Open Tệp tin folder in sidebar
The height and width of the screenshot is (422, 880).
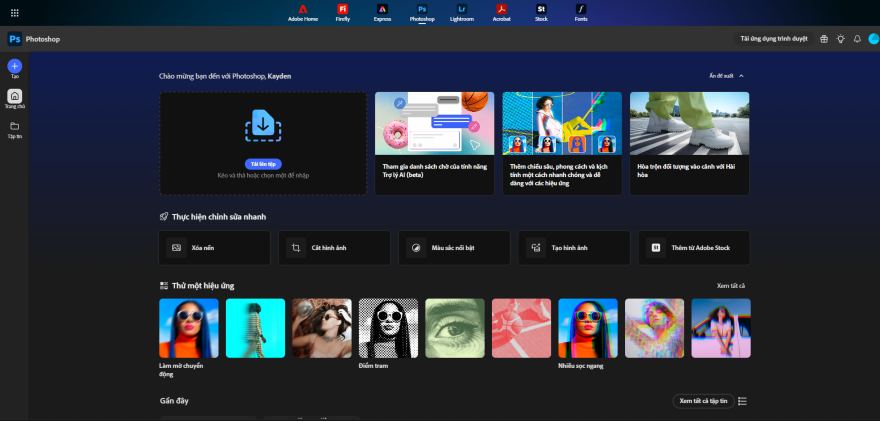tap(15, 130)
